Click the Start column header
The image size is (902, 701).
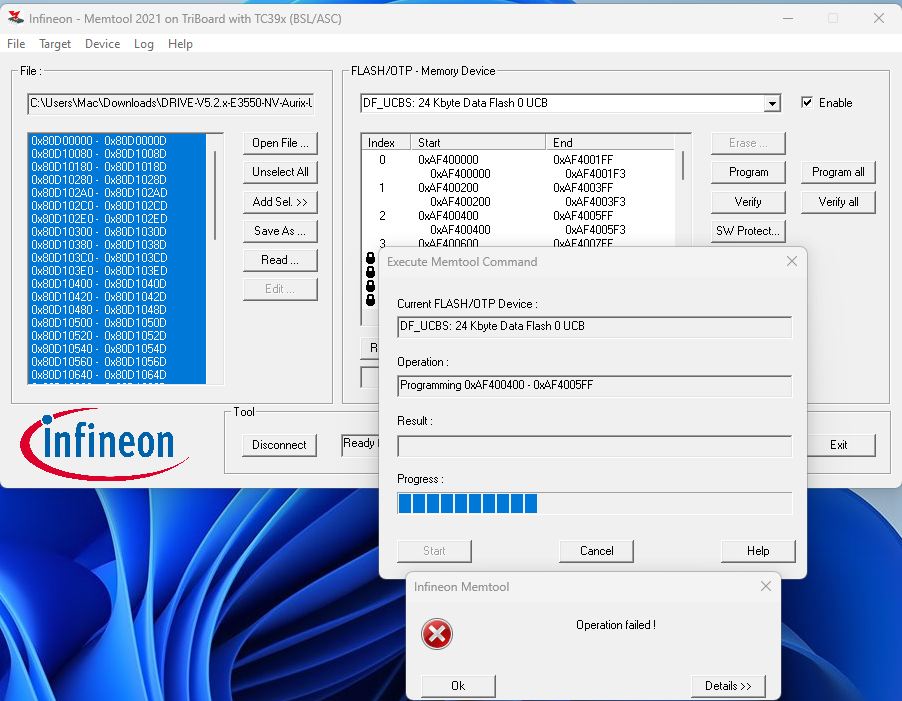coord(477,142)
